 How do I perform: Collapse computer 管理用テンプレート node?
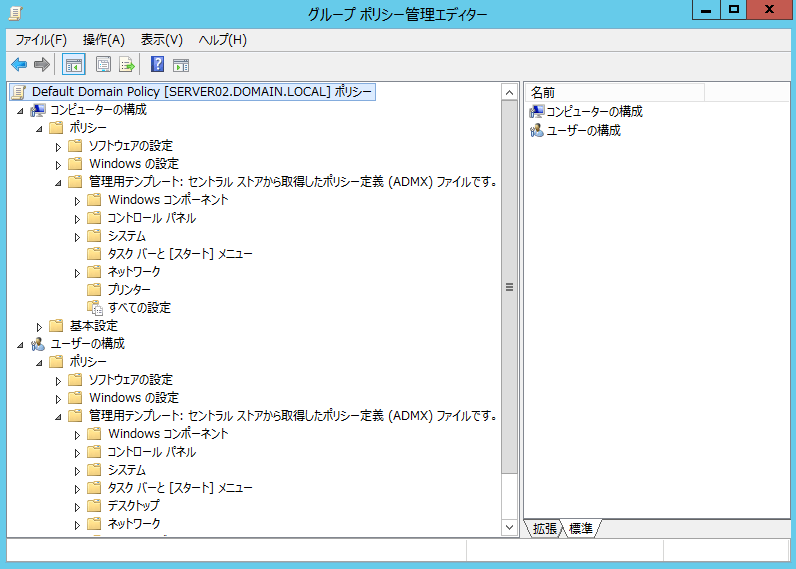click(58, 183)
